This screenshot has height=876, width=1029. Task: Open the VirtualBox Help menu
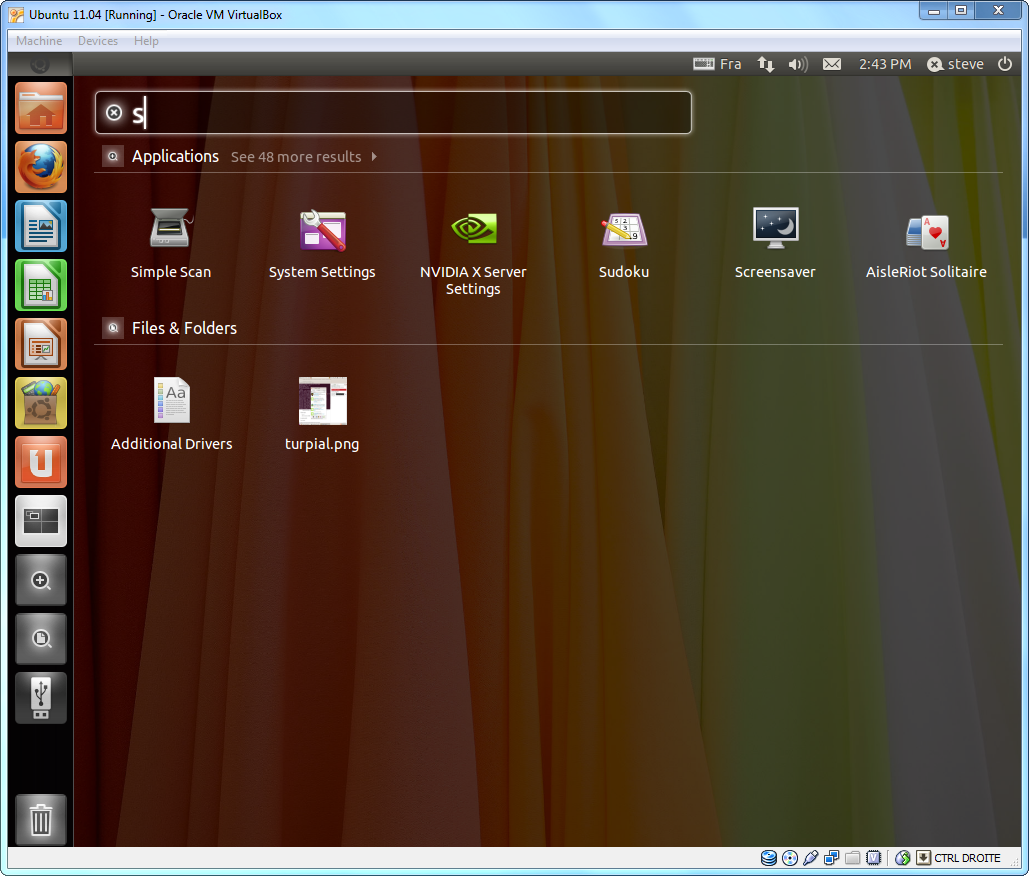(146, 41)
